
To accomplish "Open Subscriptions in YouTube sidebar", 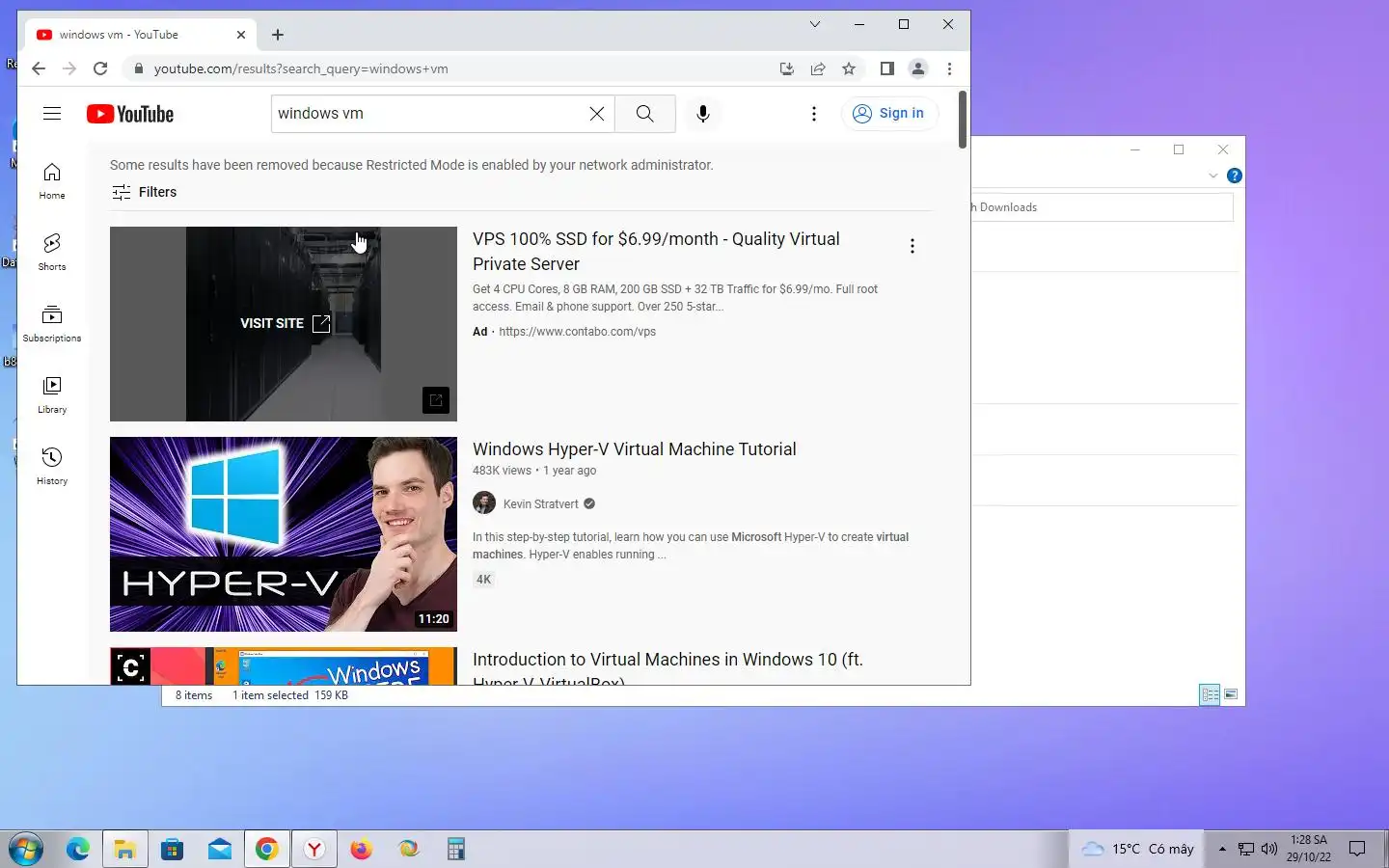I will [x=52, y=324].
